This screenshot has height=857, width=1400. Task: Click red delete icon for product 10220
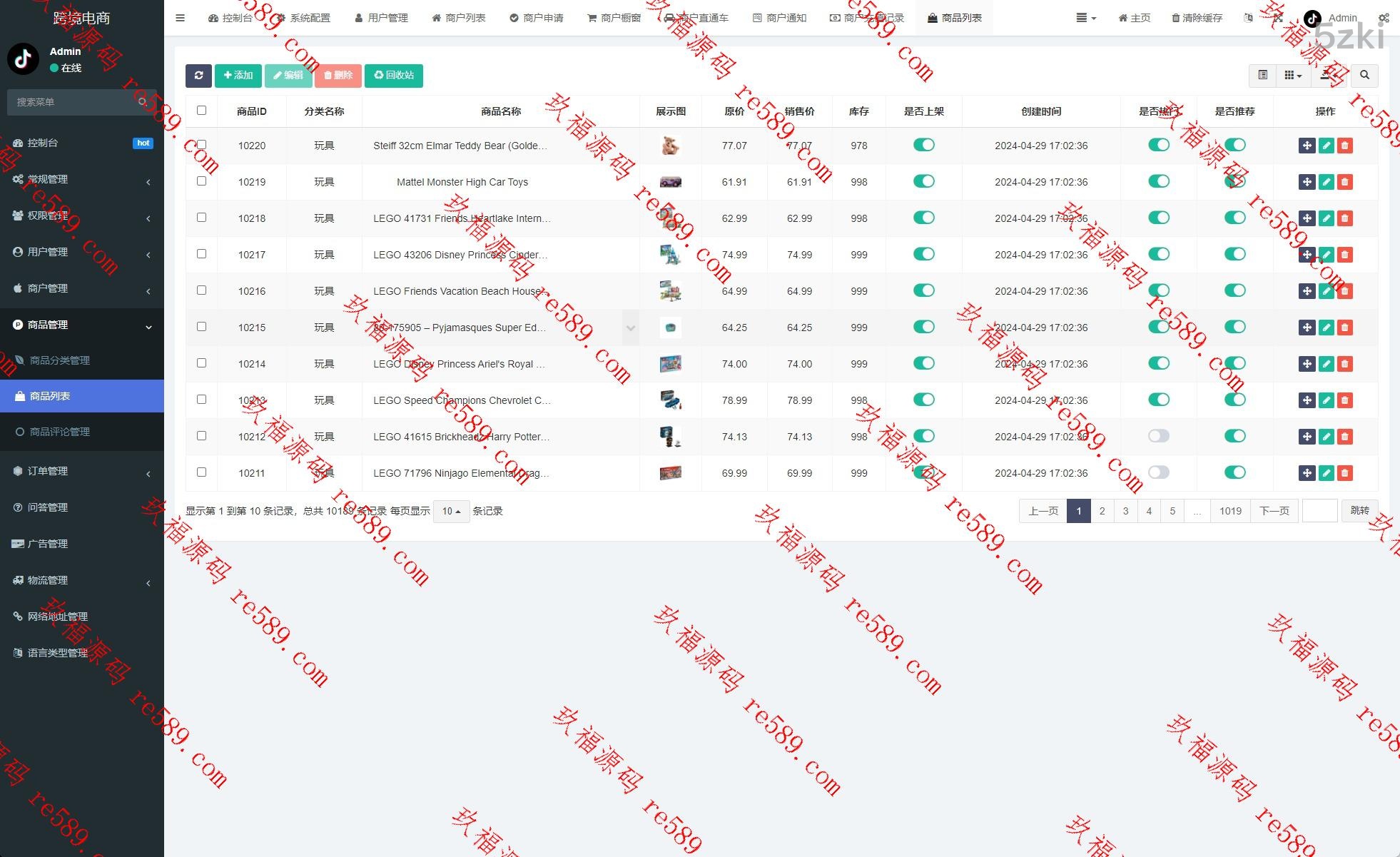coord(1345,146)
